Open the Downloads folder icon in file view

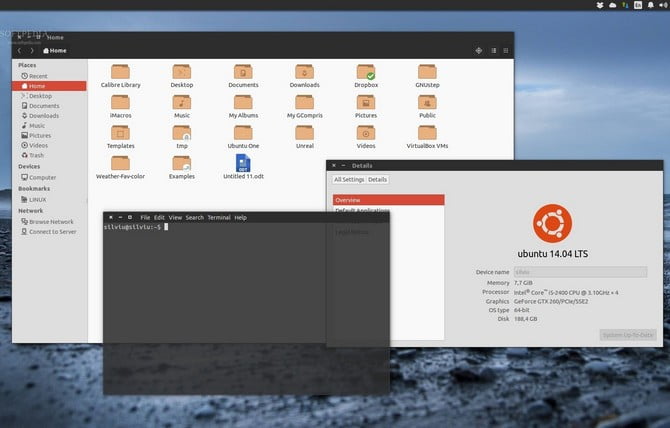pos(305,72)
